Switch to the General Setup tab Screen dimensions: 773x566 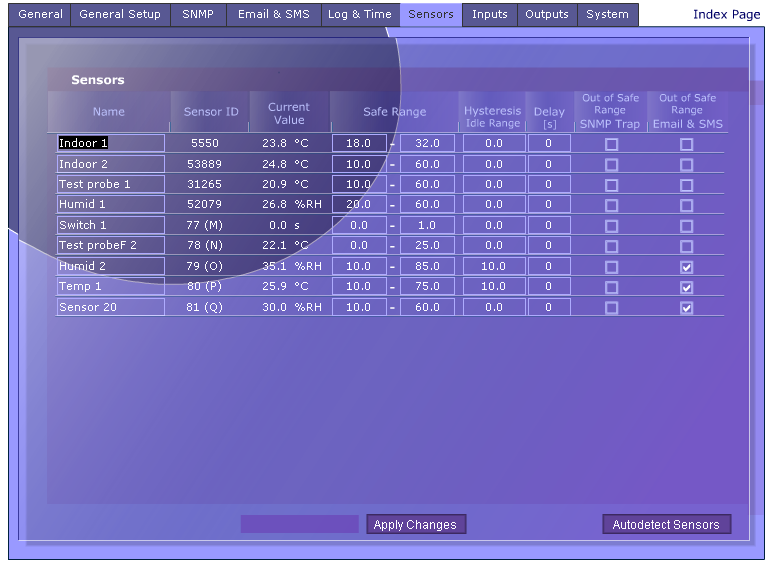120,14
